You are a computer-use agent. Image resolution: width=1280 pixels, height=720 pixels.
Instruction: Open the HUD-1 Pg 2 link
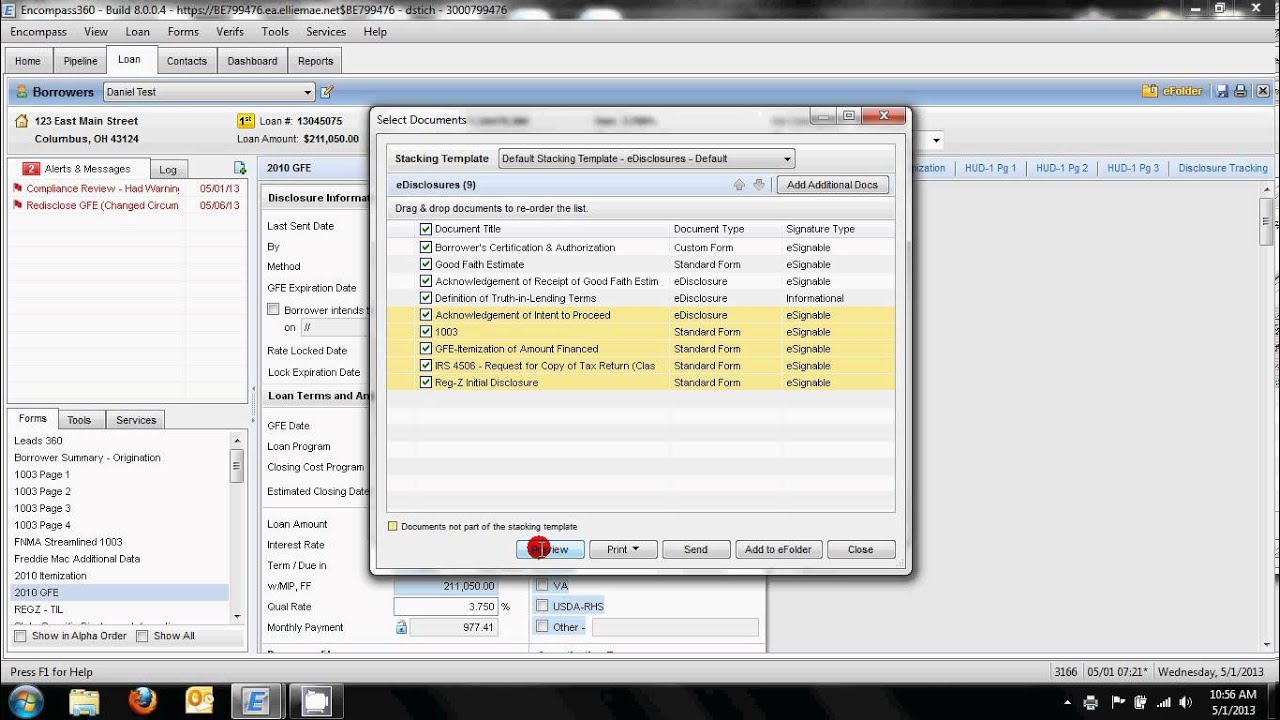(x=1062, y=168)
